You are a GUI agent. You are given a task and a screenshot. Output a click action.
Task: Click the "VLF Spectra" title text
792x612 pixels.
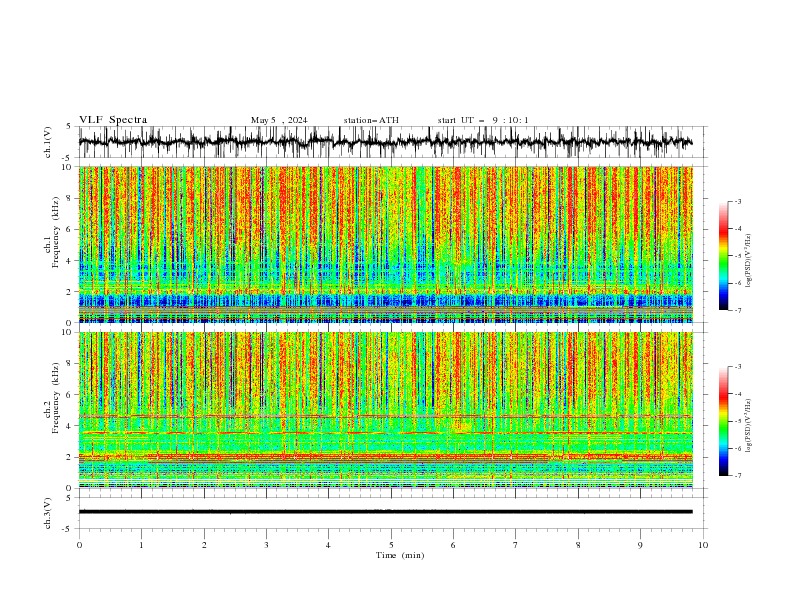113,120
